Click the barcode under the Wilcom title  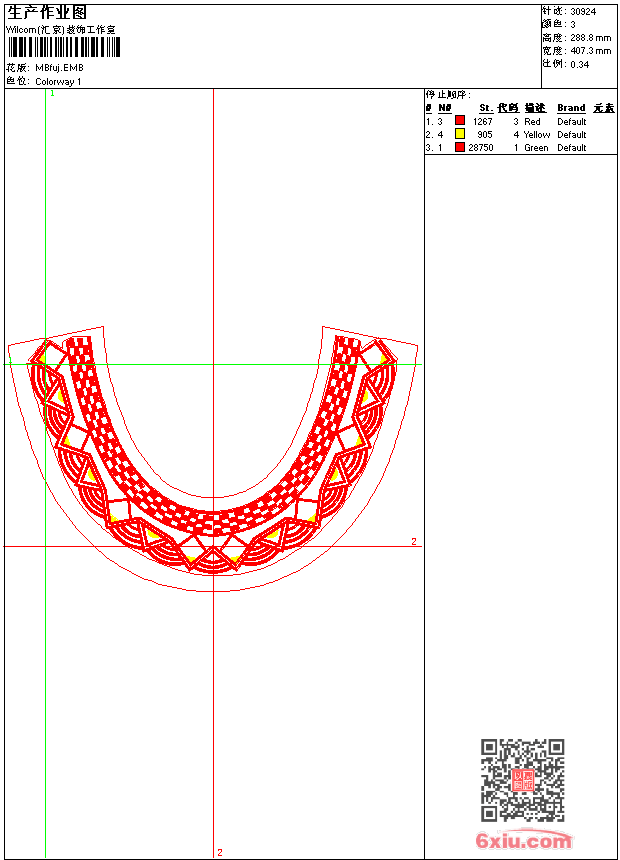click(x=64, y=47)
